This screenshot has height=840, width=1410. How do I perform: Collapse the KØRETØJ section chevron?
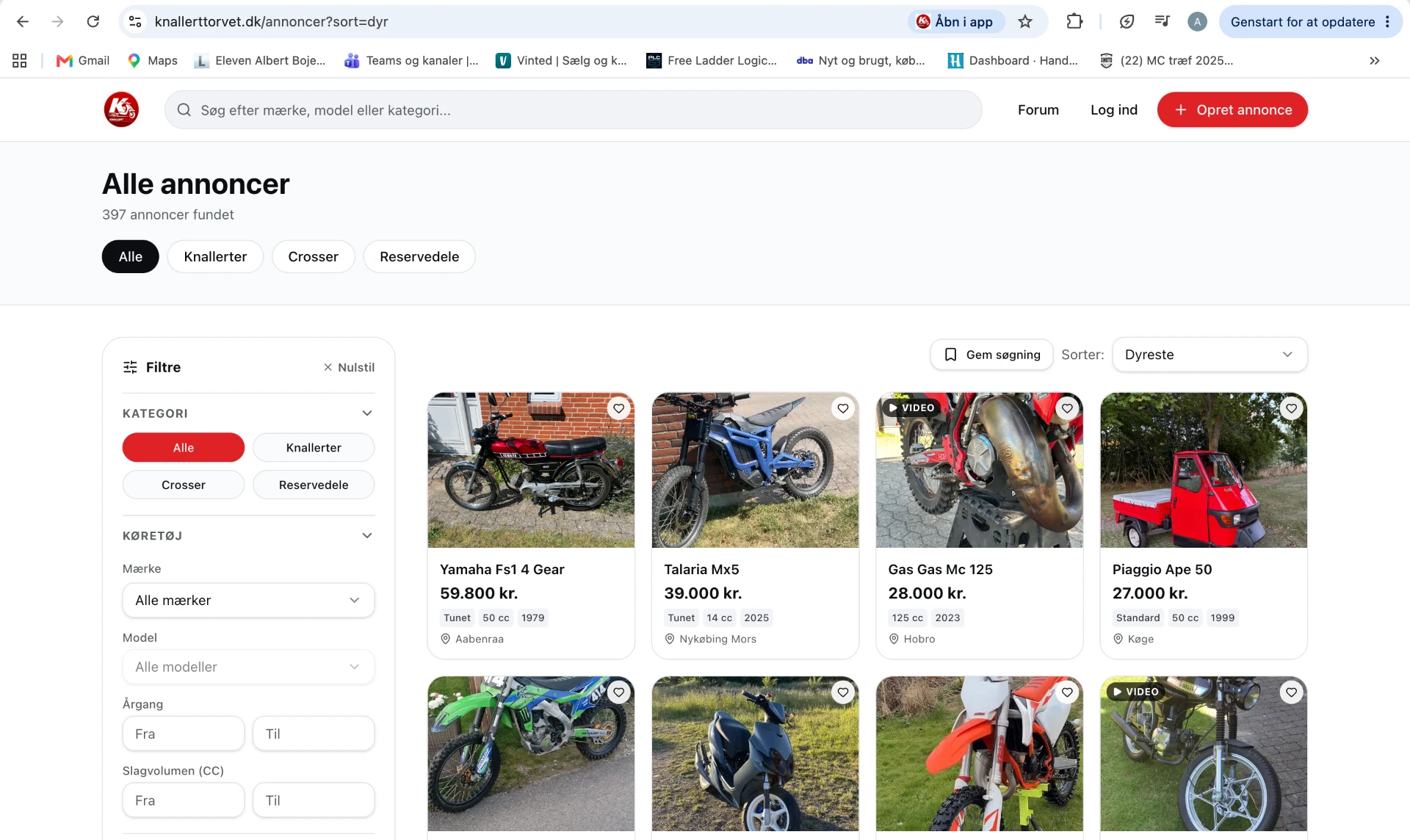[367, 536]
